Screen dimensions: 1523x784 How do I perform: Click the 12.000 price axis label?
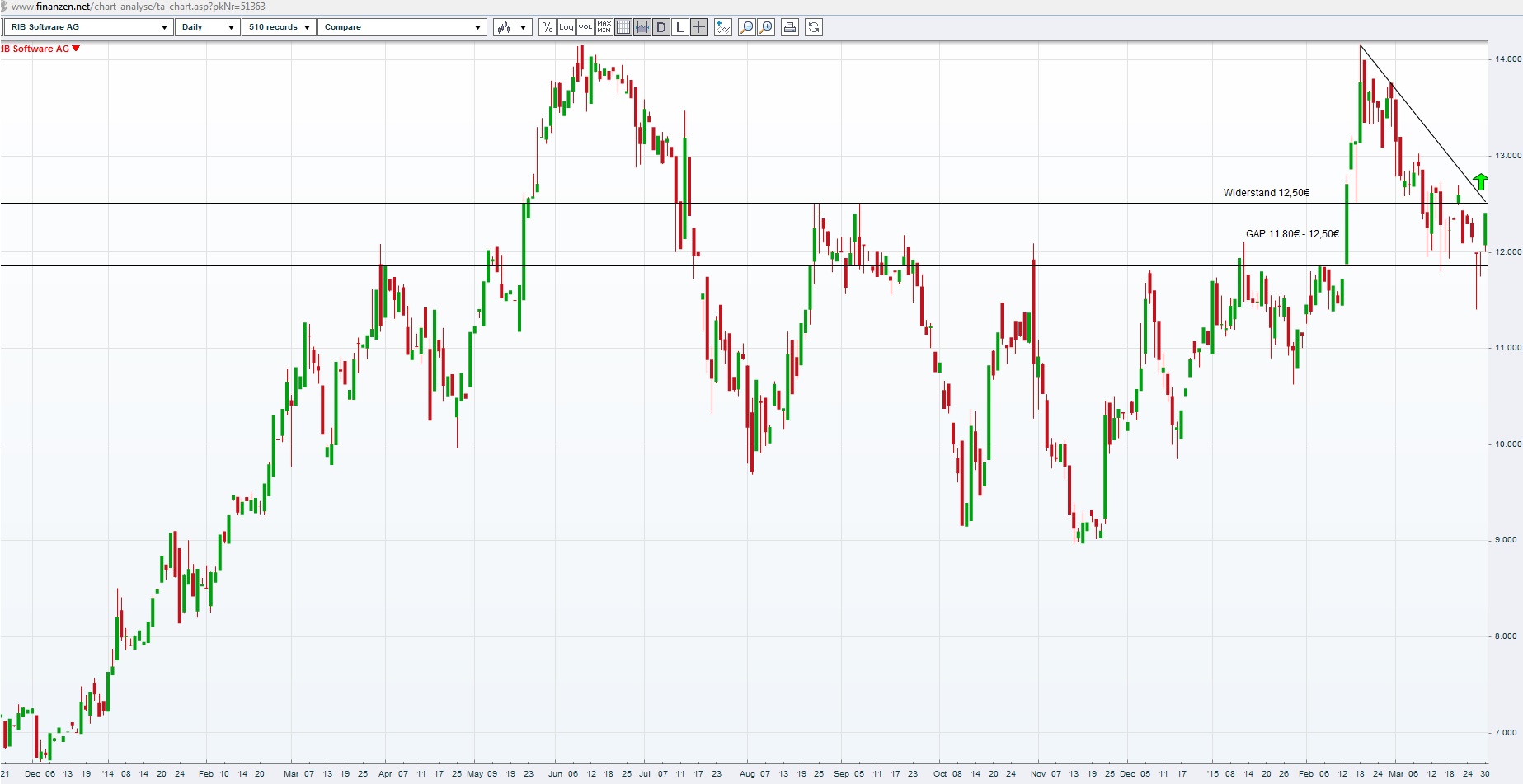click(x=1508, y=252)
